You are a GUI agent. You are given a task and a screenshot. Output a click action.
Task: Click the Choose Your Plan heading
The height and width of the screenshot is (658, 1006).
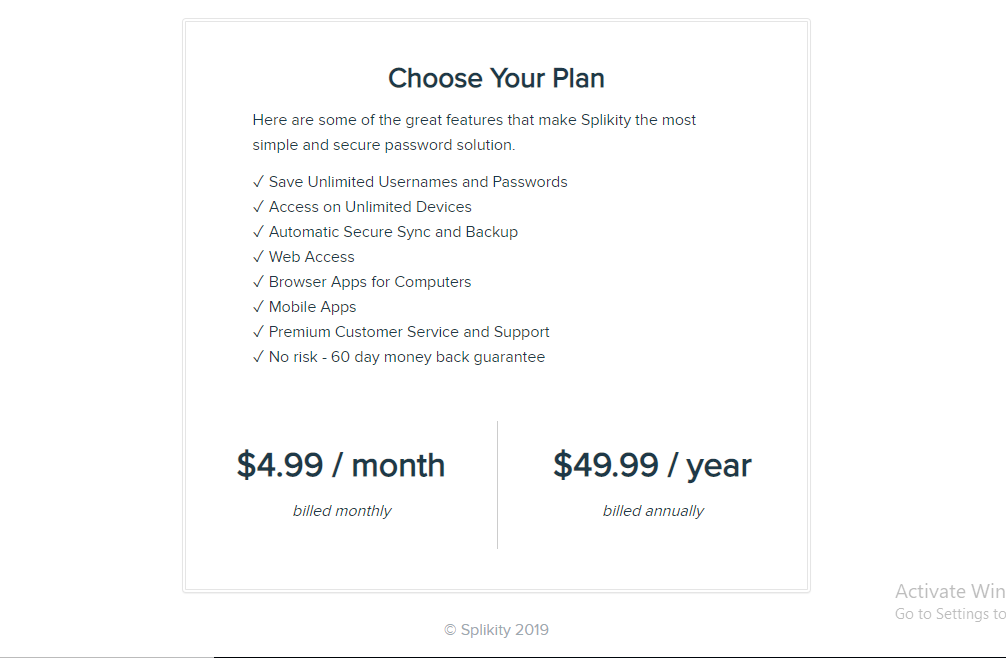(x=496, y=78)
